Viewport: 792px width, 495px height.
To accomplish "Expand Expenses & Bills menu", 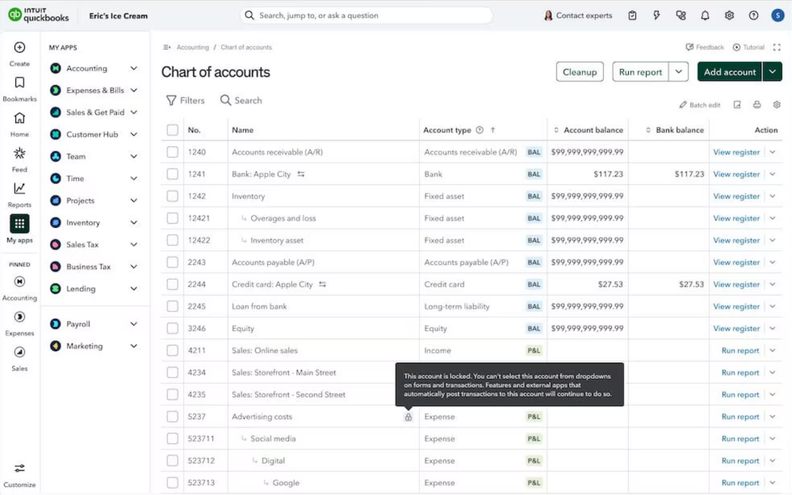I will 133,90.
